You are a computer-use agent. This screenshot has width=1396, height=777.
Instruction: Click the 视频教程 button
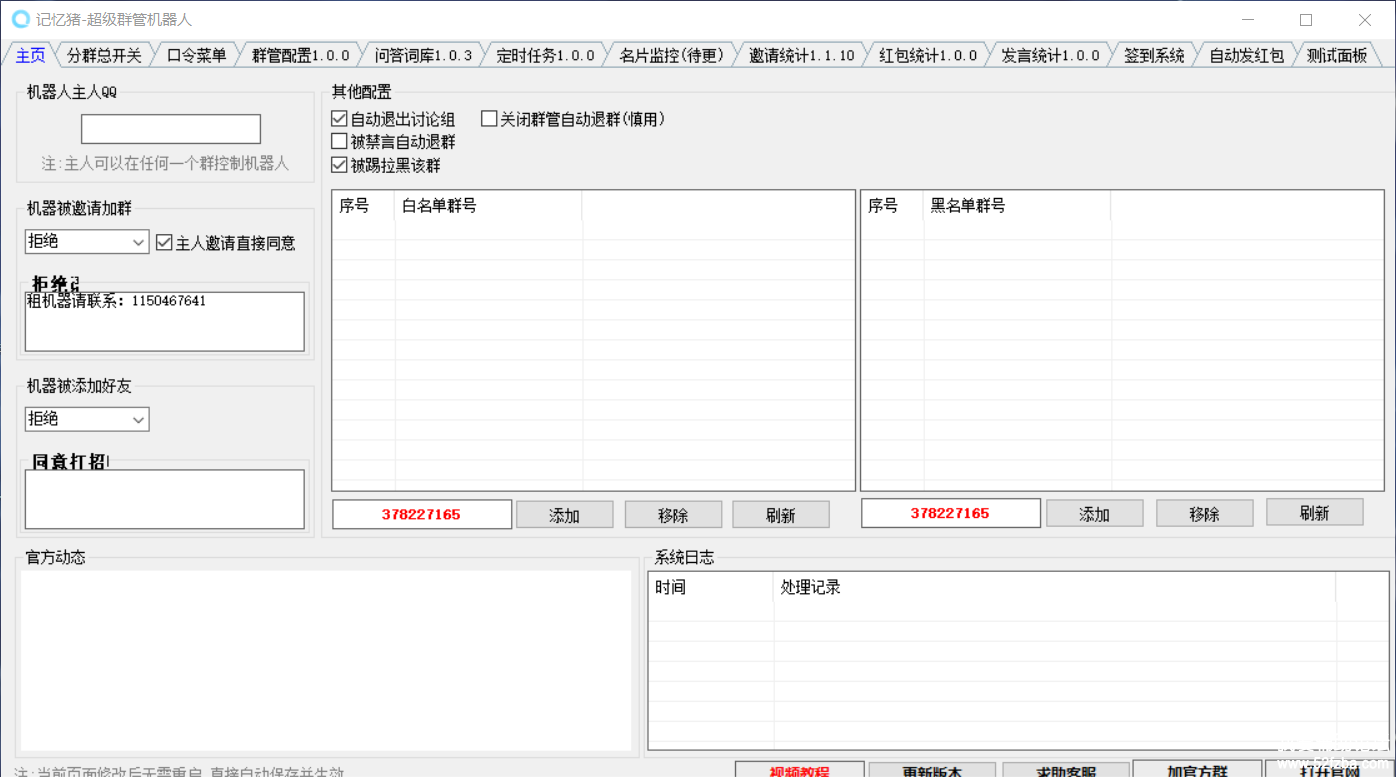click(799, 770)
